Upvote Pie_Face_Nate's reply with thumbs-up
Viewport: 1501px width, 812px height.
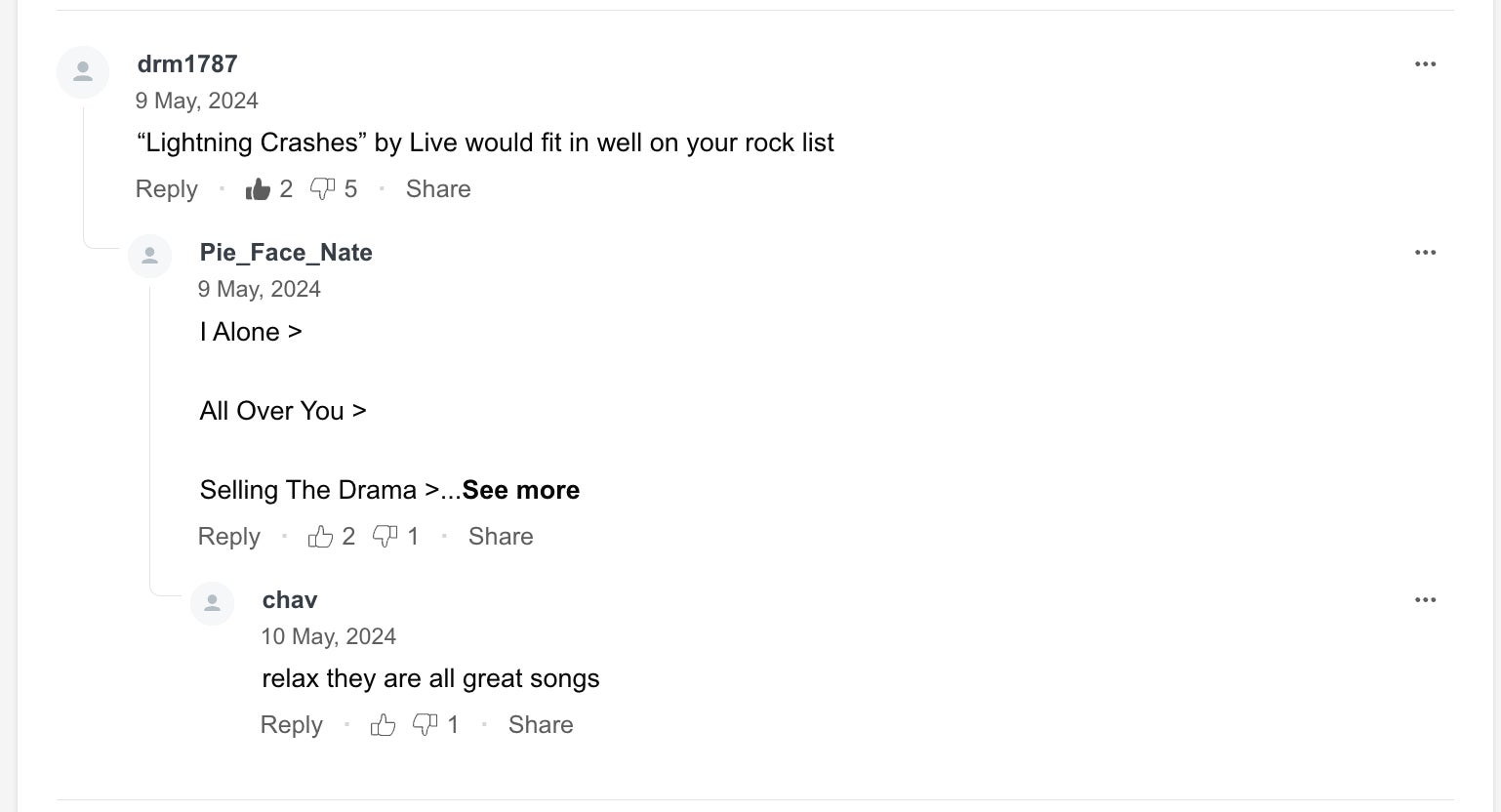[320, 537]
